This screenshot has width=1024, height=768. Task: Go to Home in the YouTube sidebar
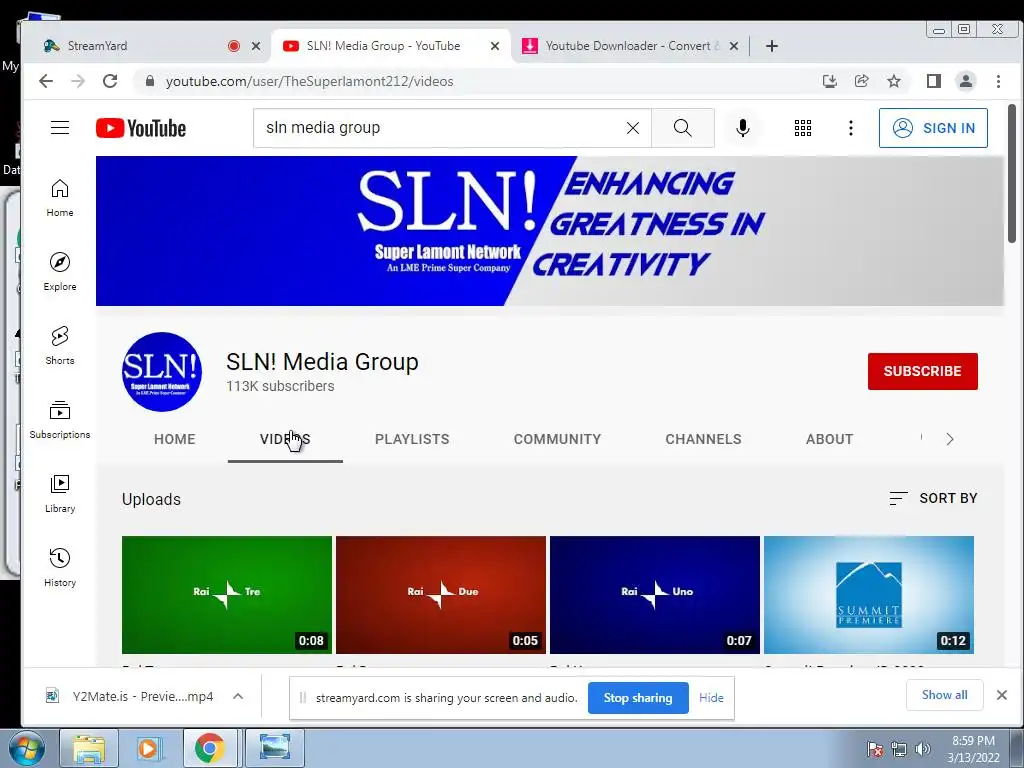click(x=59, y=198)
